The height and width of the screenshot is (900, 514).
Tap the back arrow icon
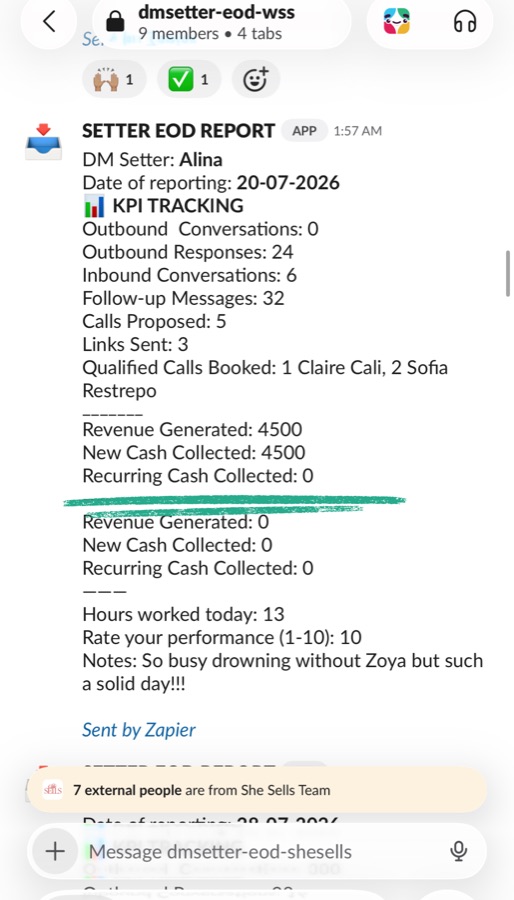pyautogui.click(x=49, y=21)
